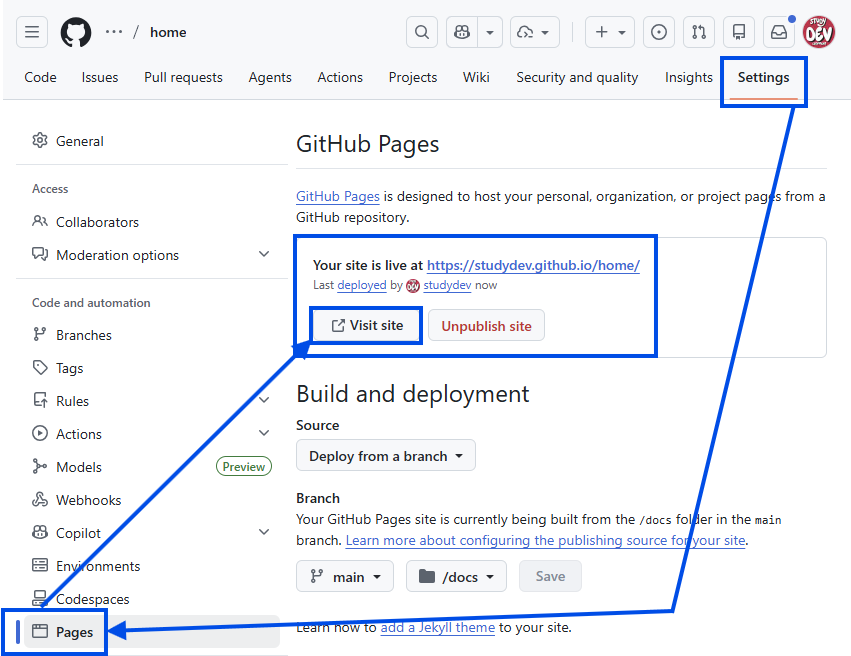Viewport: 851px width, 656px height.
Task: Open Webhooks settings
Action: click(88, 500)
